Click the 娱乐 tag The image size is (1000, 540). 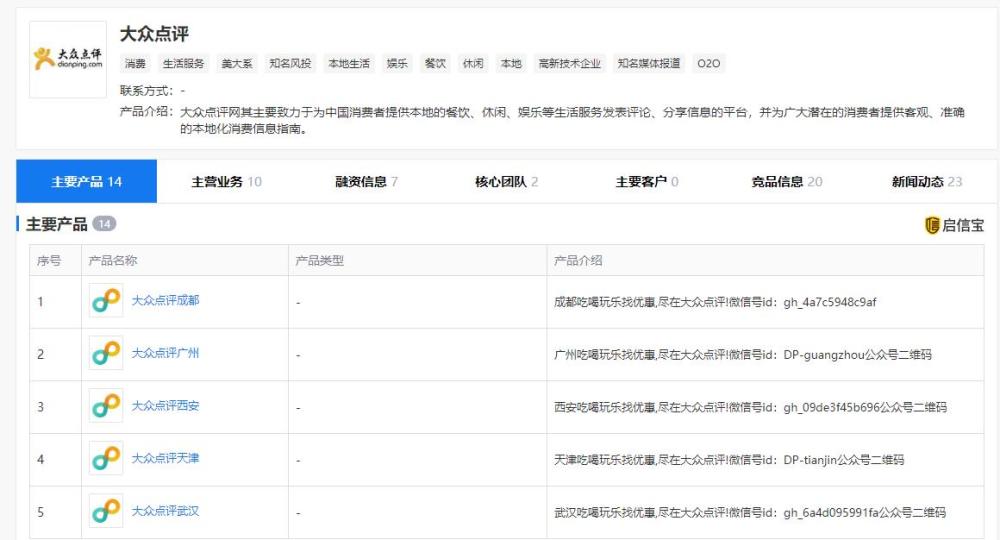(x=397, y=63)
